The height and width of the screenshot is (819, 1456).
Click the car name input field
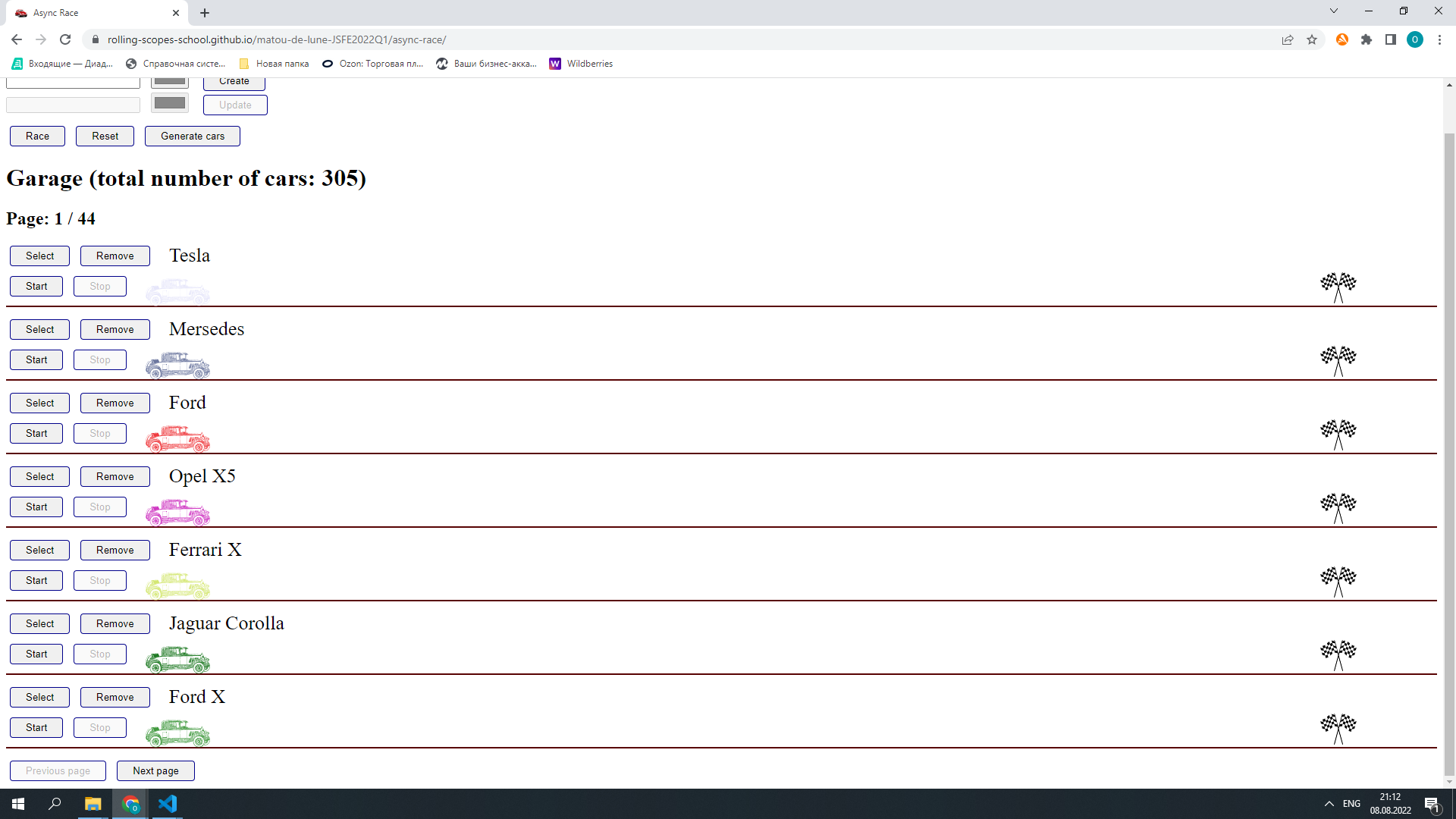[x=72, y=81]
